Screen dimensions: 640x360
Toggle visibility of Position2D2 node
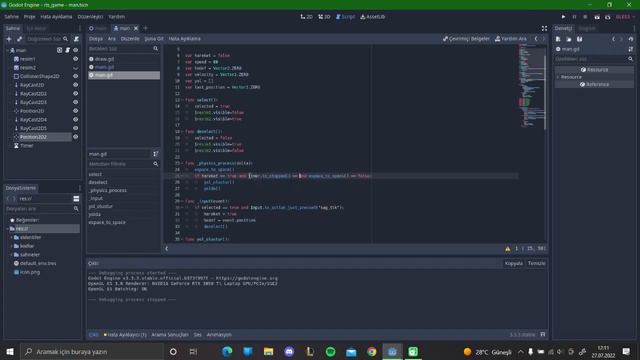(76, 137)
